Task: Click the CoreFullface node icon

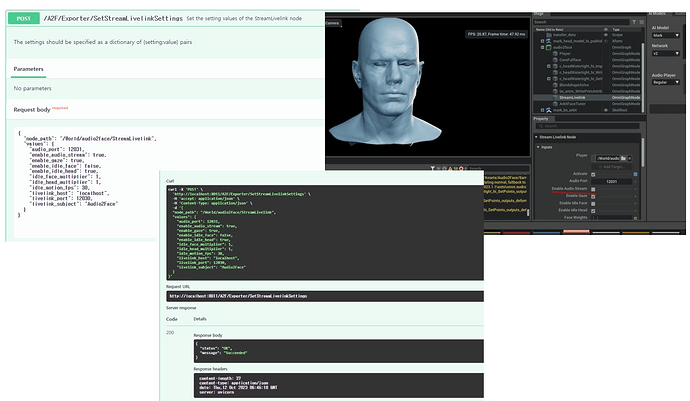Action: tap(555, 60)
